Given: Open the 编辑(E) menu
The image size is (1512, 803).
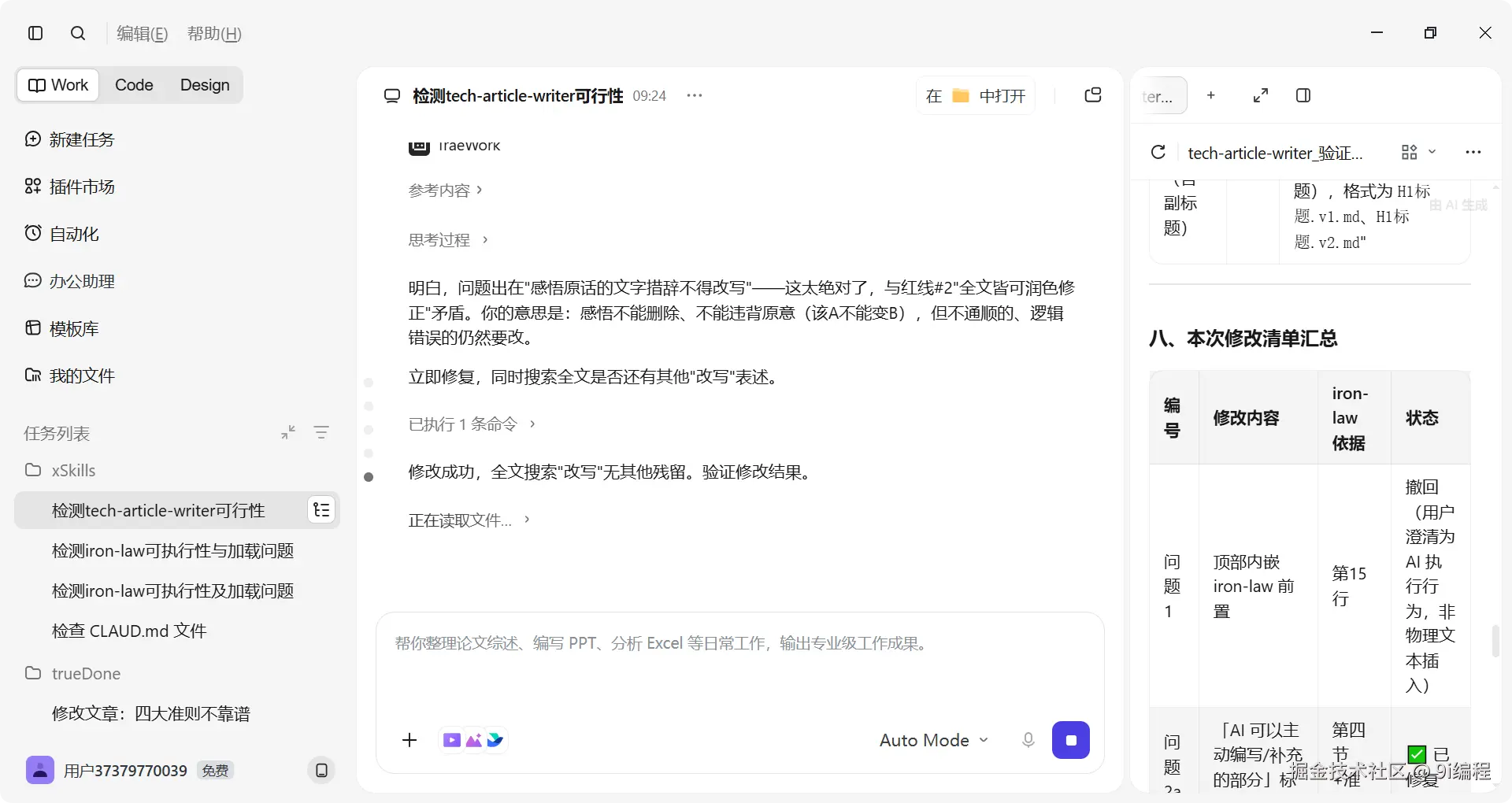Looking at the screenshot, I should 143,33.
